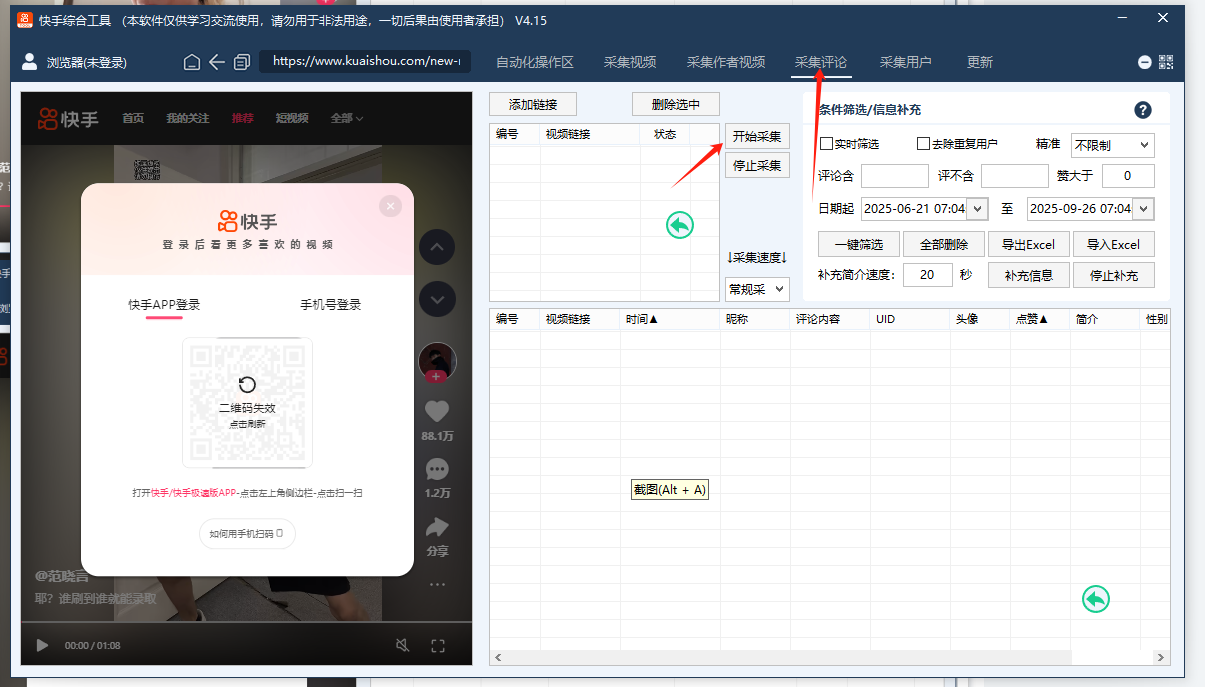Click the user avatar icon next to 浏览器(未登录)
The height and width of the screenshot is (687, 1205).
pyautogui.click(x=29, y=62)
